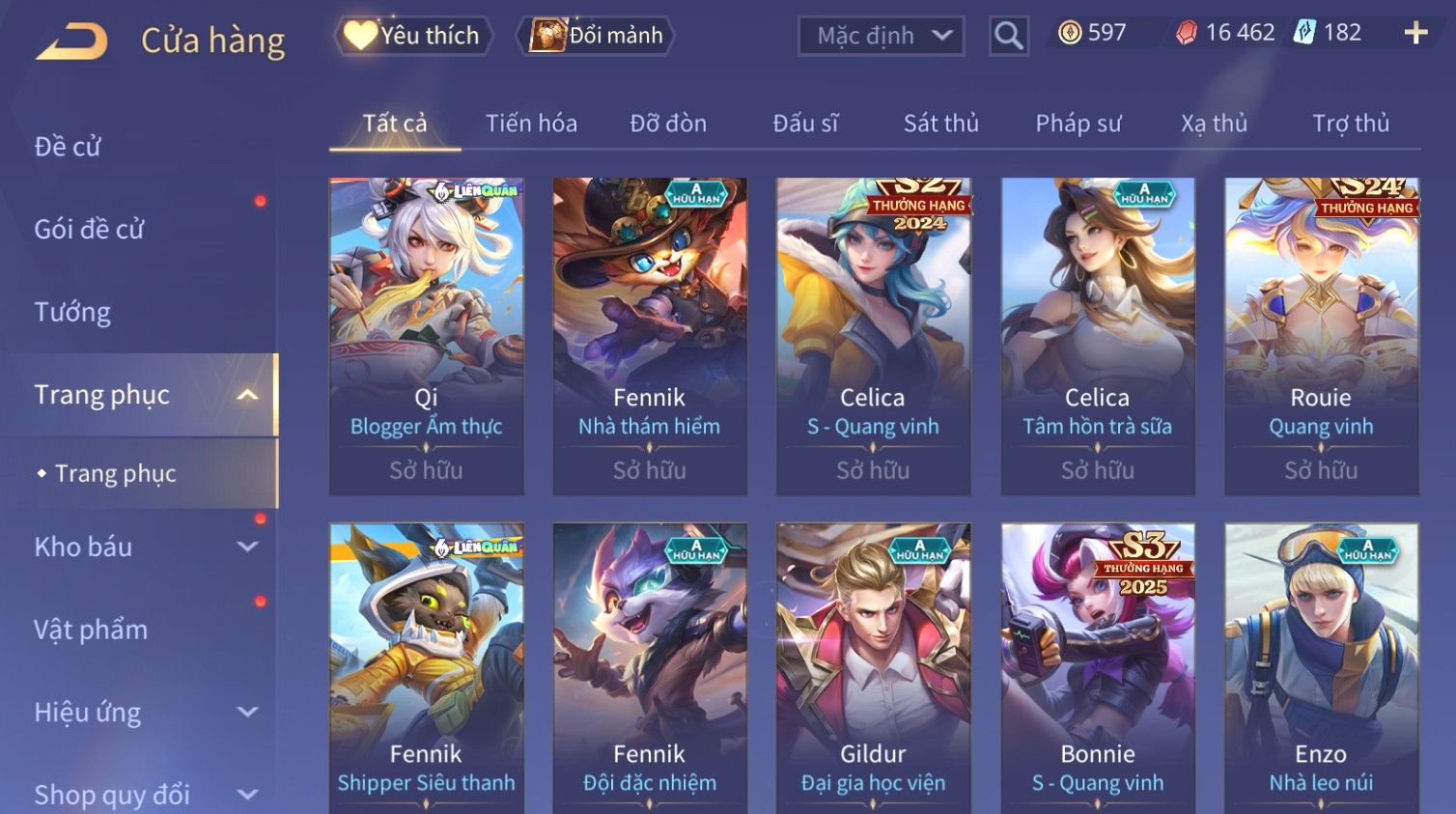Image resolution: width=1456 pixels, height=814 pixels.
Task: Switch to the Sát thủ tab
Action: [940, 124]
